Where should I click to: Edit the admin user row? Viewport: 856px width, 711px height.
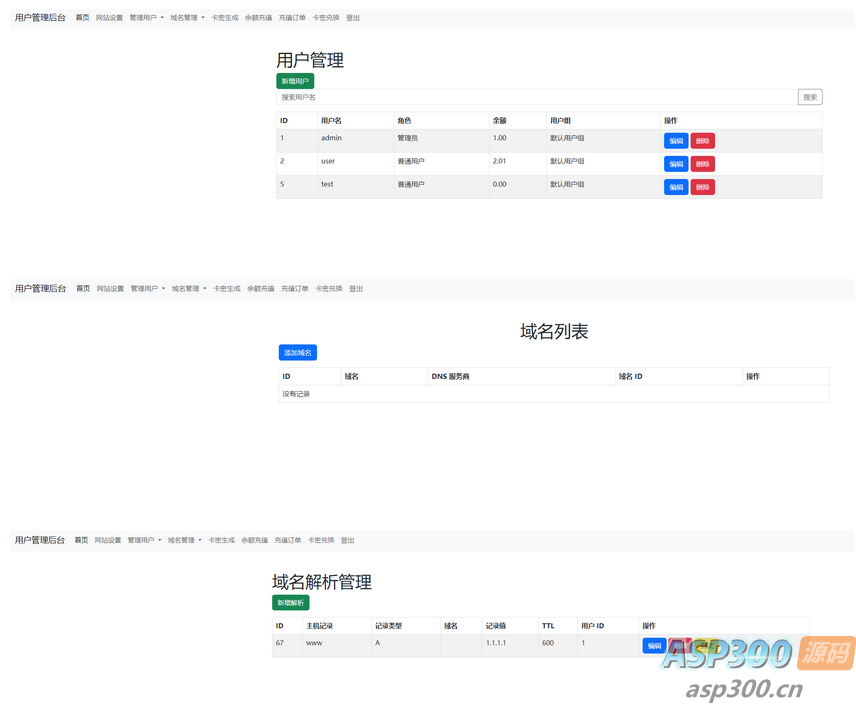676,141
